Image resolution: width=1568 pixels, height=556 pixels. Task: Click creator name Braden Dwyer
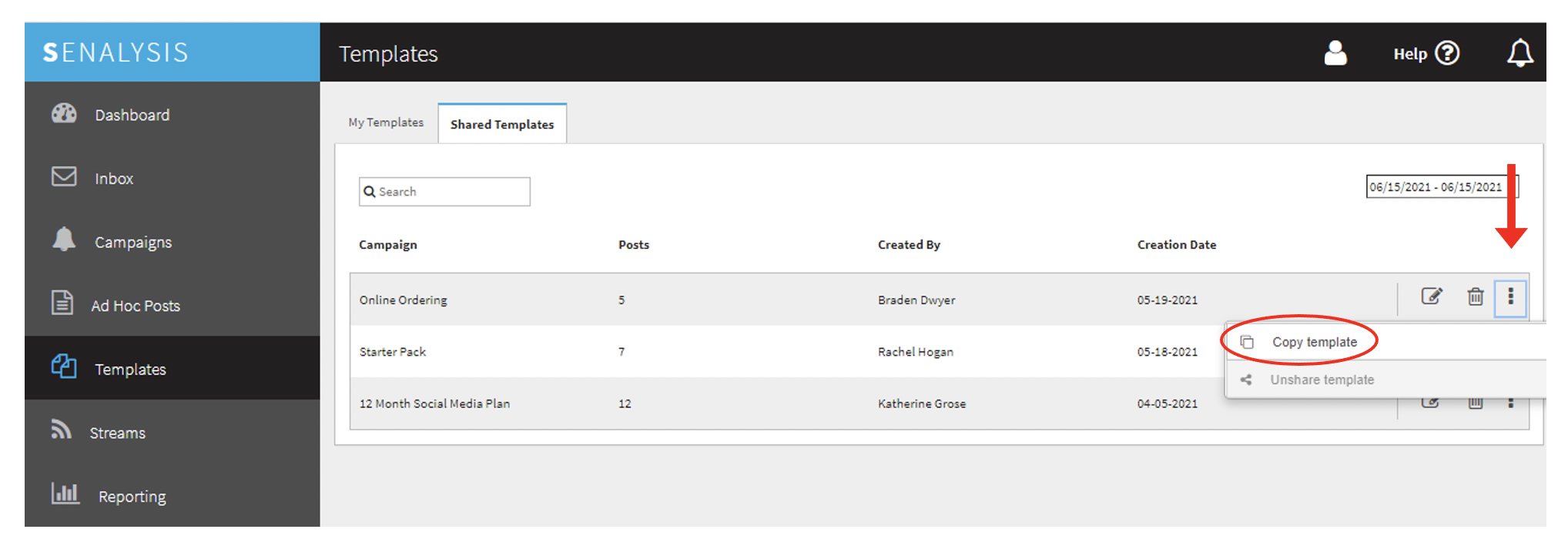pyautogui.click(x=916, y=300)
